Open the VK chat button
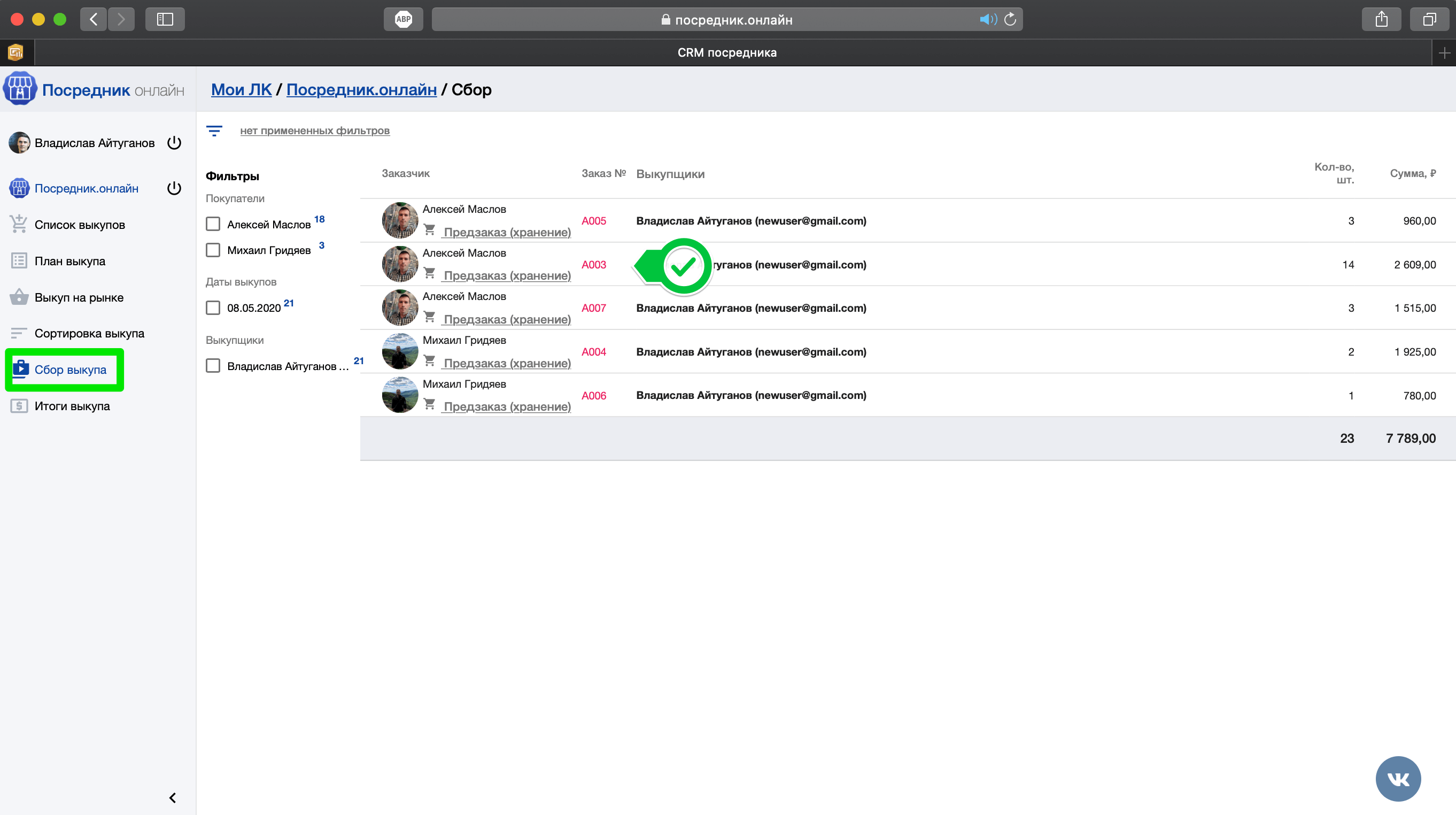Screen dimensions: 1456x815 pos(1397,779)
